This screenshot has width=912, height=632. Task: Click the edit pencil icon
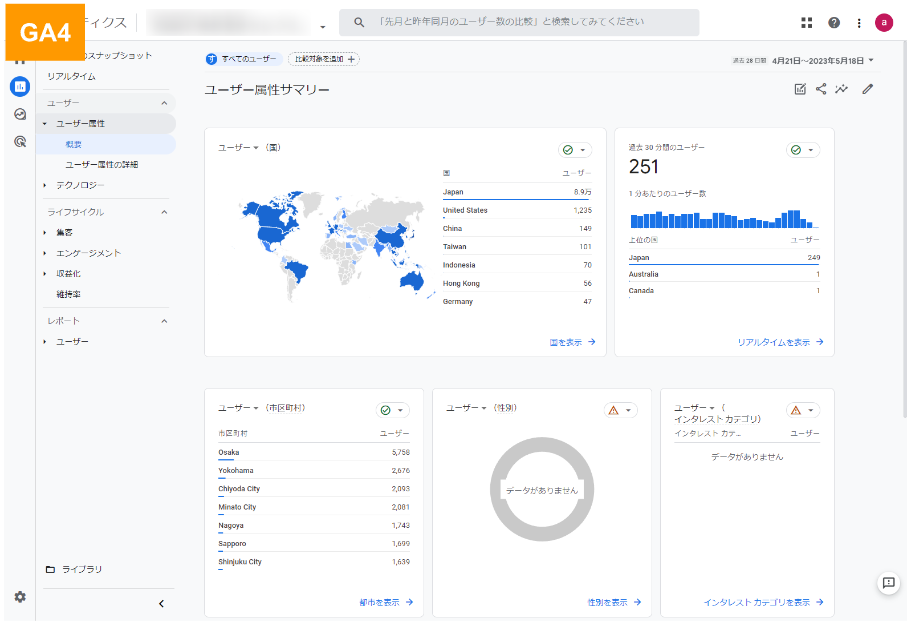coord(868,89)
